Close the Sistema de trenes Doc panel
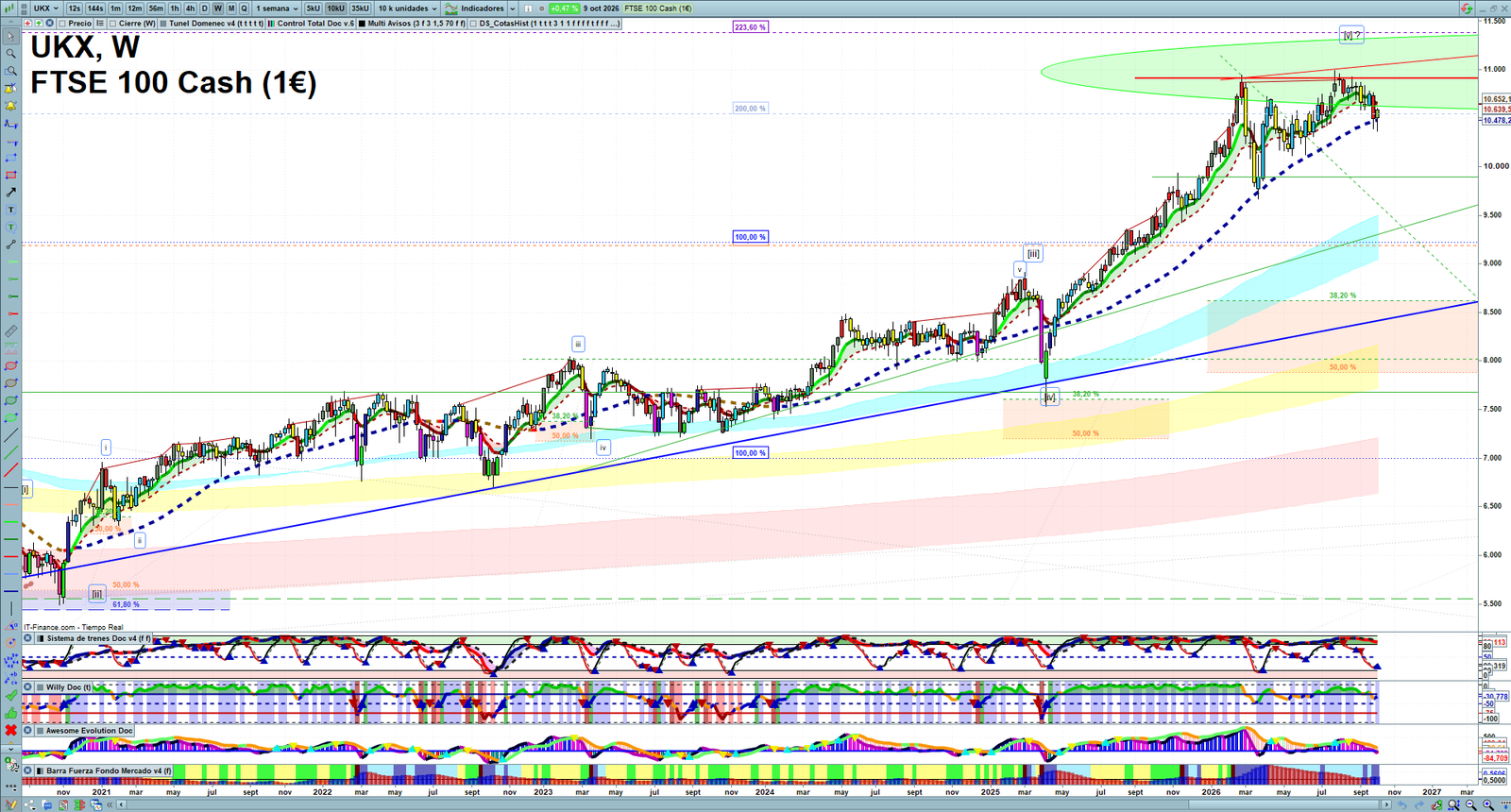 point(27,638)
